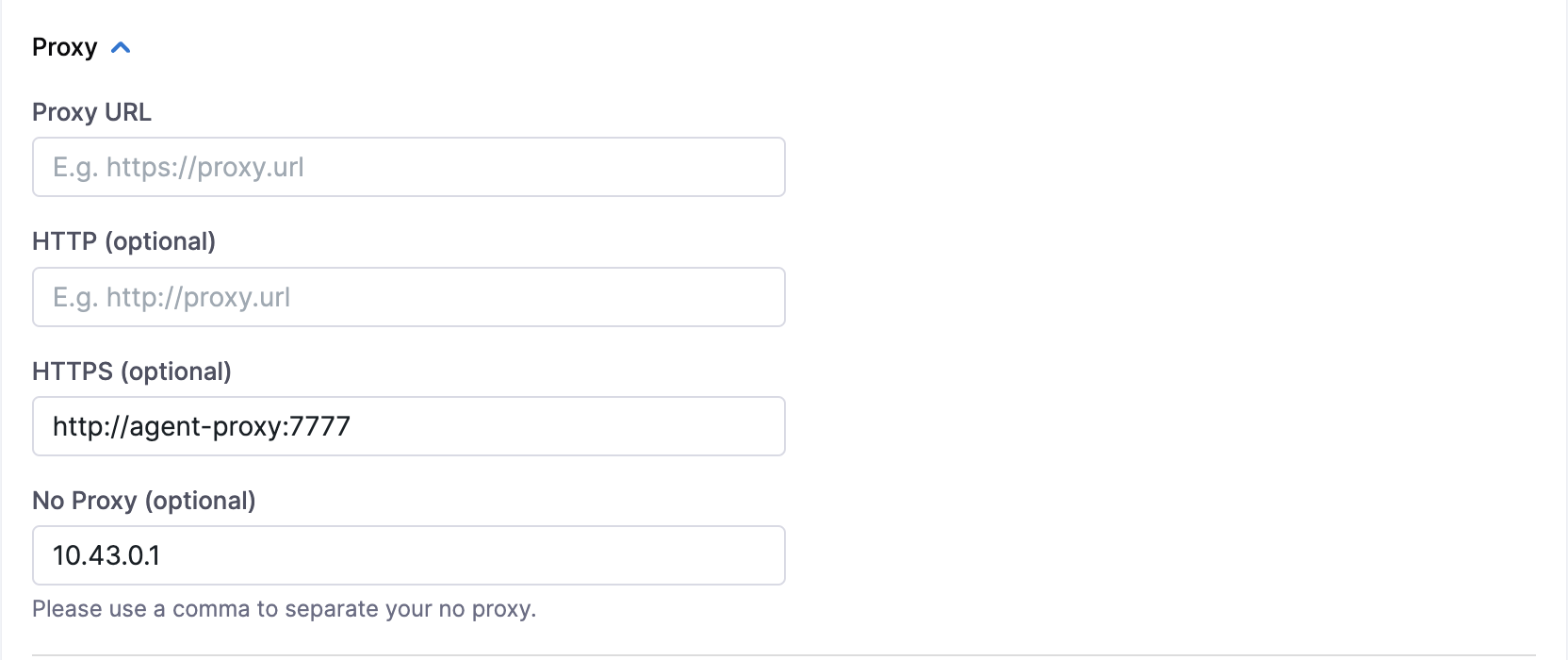Click the "E.g. http://proxy.url" placeholder text
Image resolution: width=1568 pixels, height=660 pixels.
[171, 298]
